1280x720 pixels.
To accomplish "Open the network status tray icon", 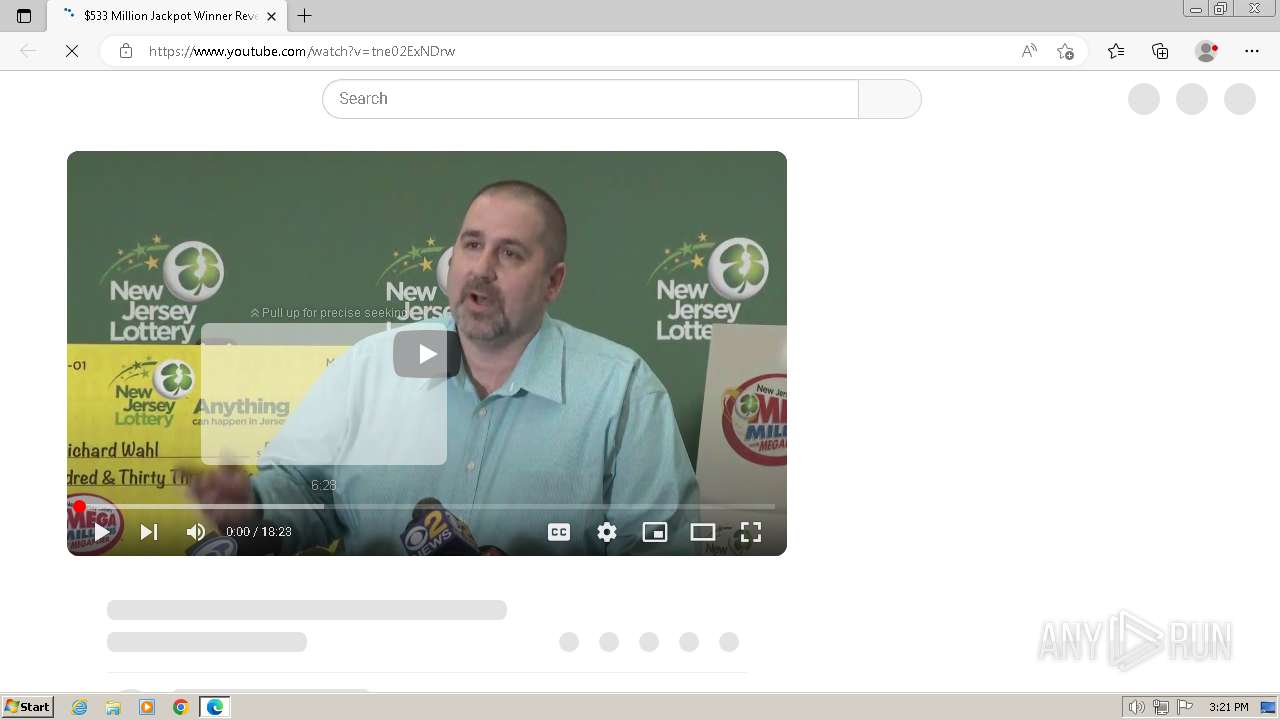I will pos(1160,707).
